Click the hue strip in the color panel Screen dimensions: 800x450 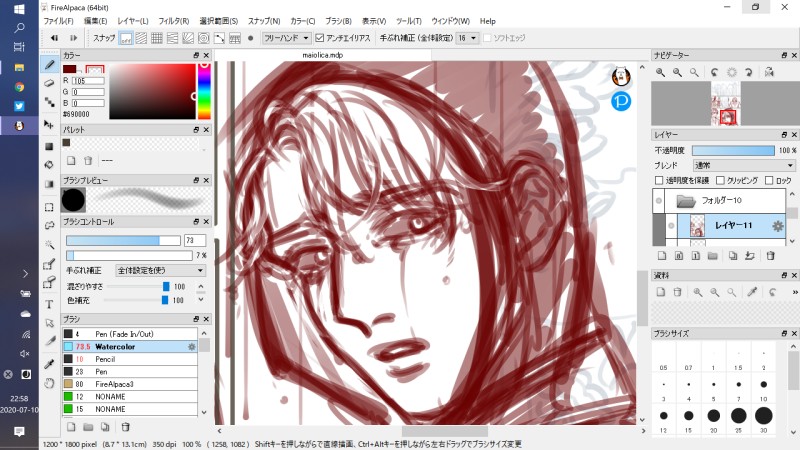(x=204, y=91)
